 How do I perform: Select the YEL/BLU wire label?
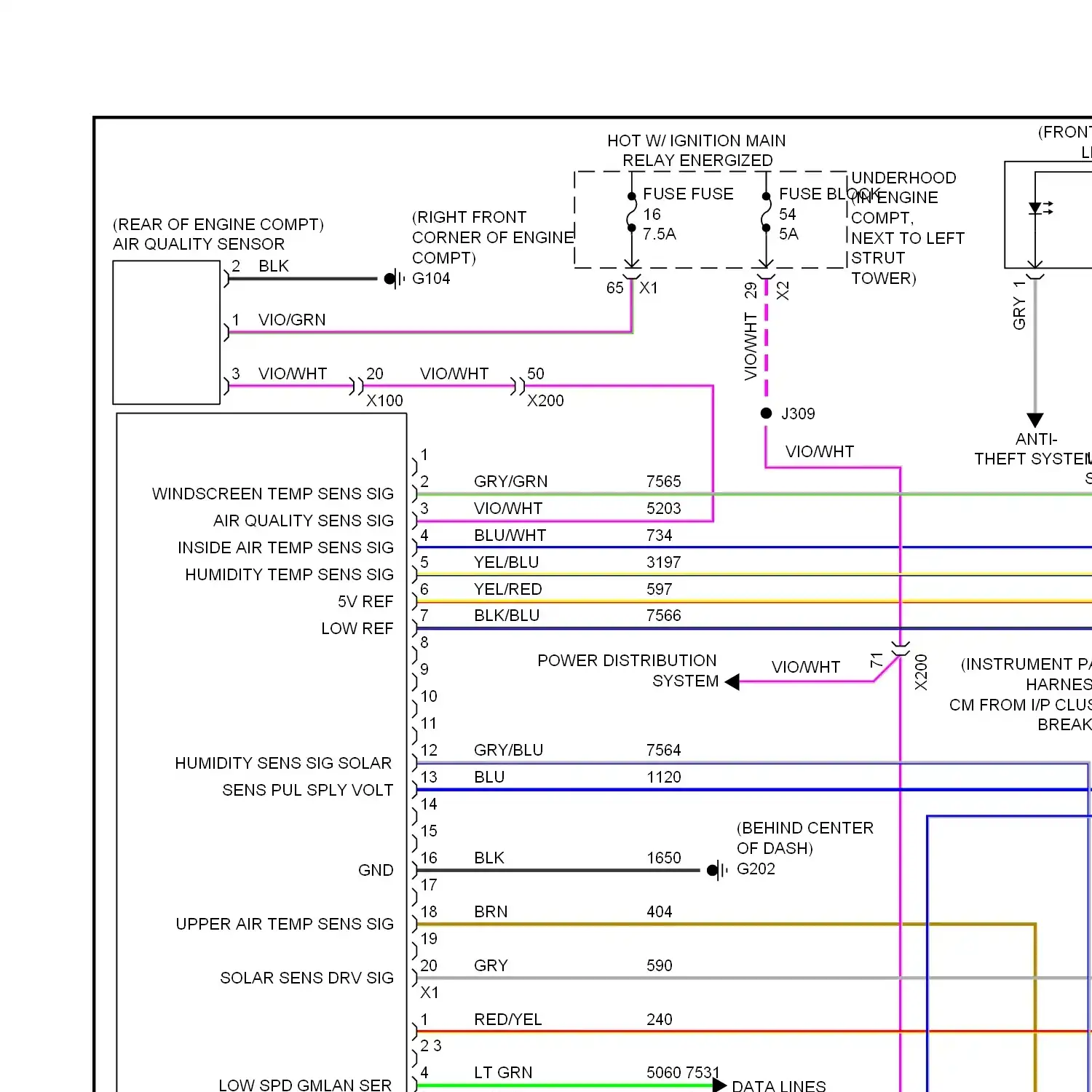(x=506, y=562)
